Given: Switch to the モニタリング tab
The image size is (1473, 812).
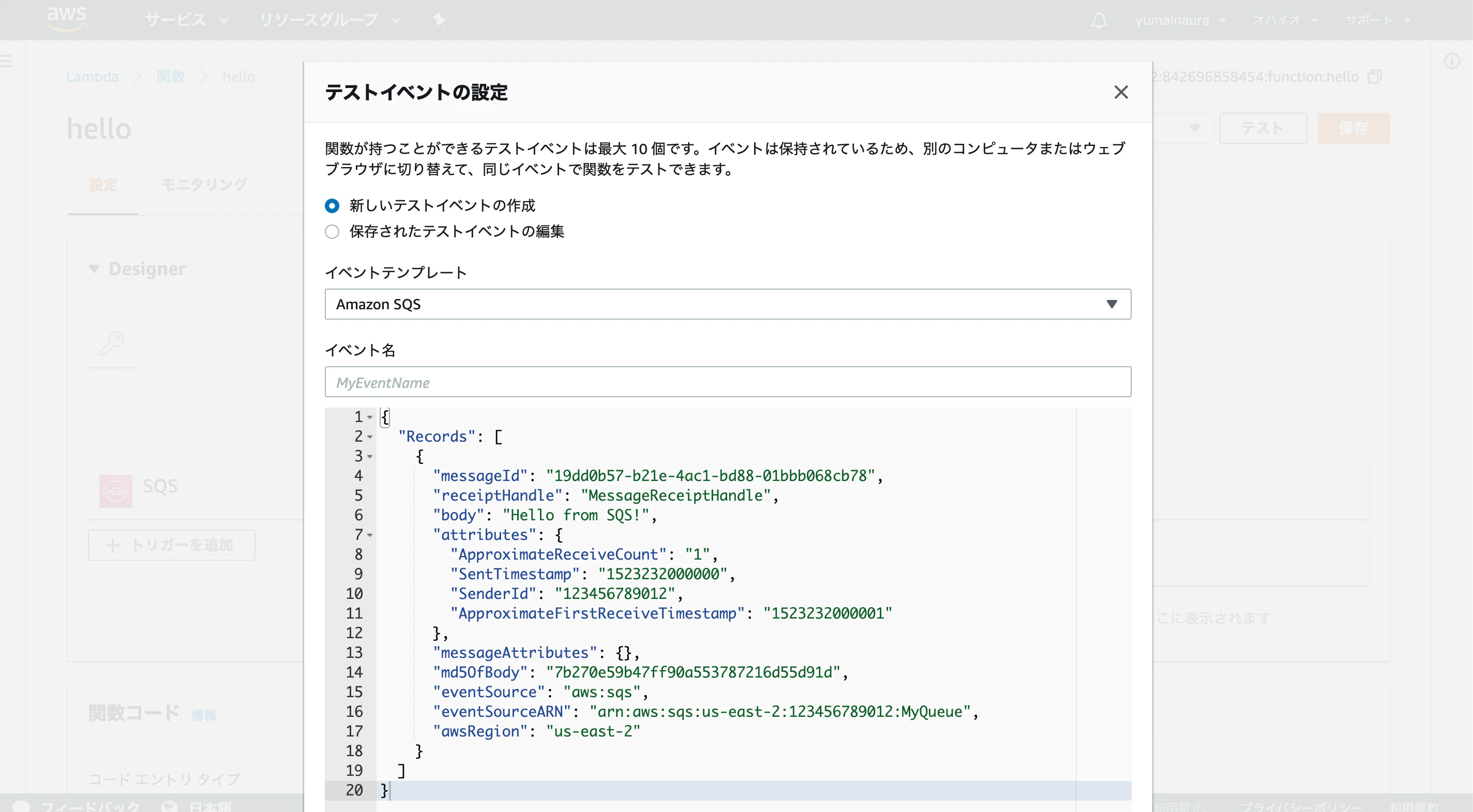Looking at the screenshot, I should click(204, 185).
